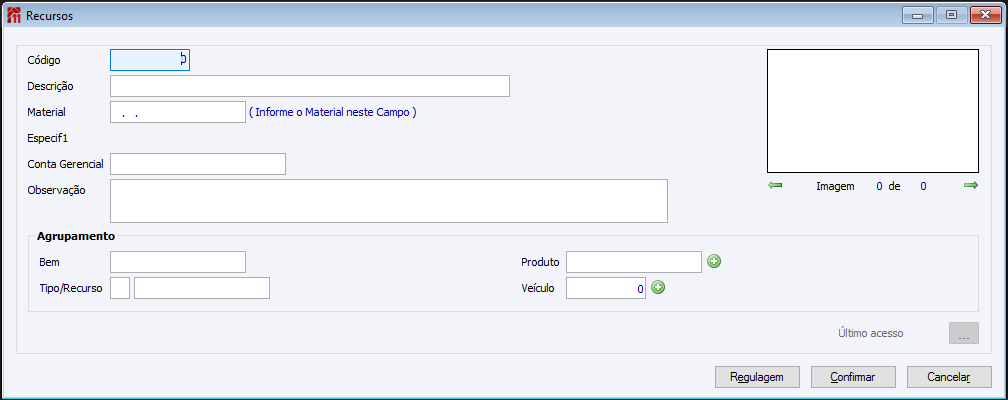Click inside the Observação text area
This screenshot has height=400, width=1008.
click(x=388, y=201)
